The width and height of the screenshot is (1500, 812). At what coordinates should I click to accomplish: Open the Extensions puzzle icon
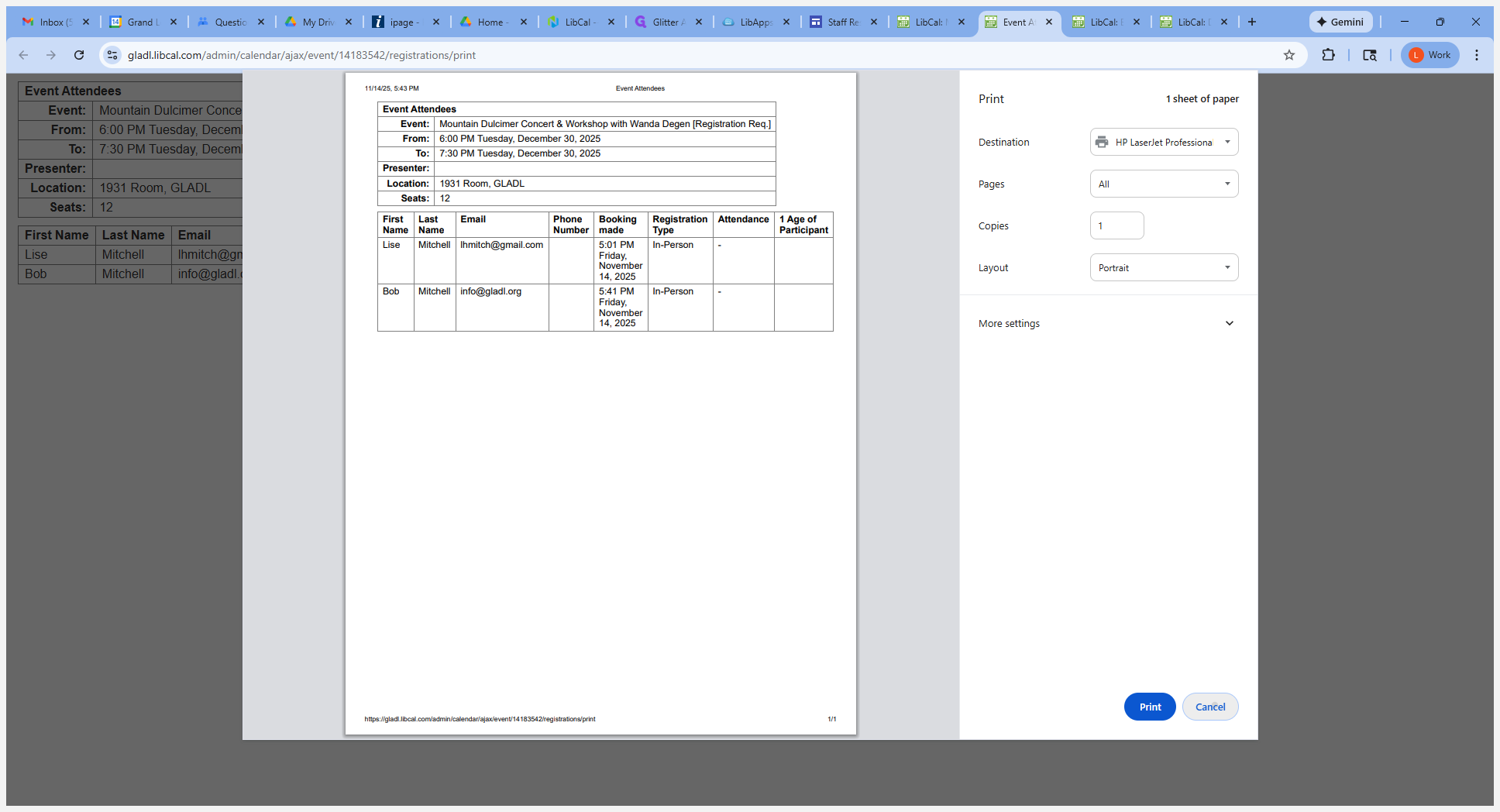coord(1328,55)
